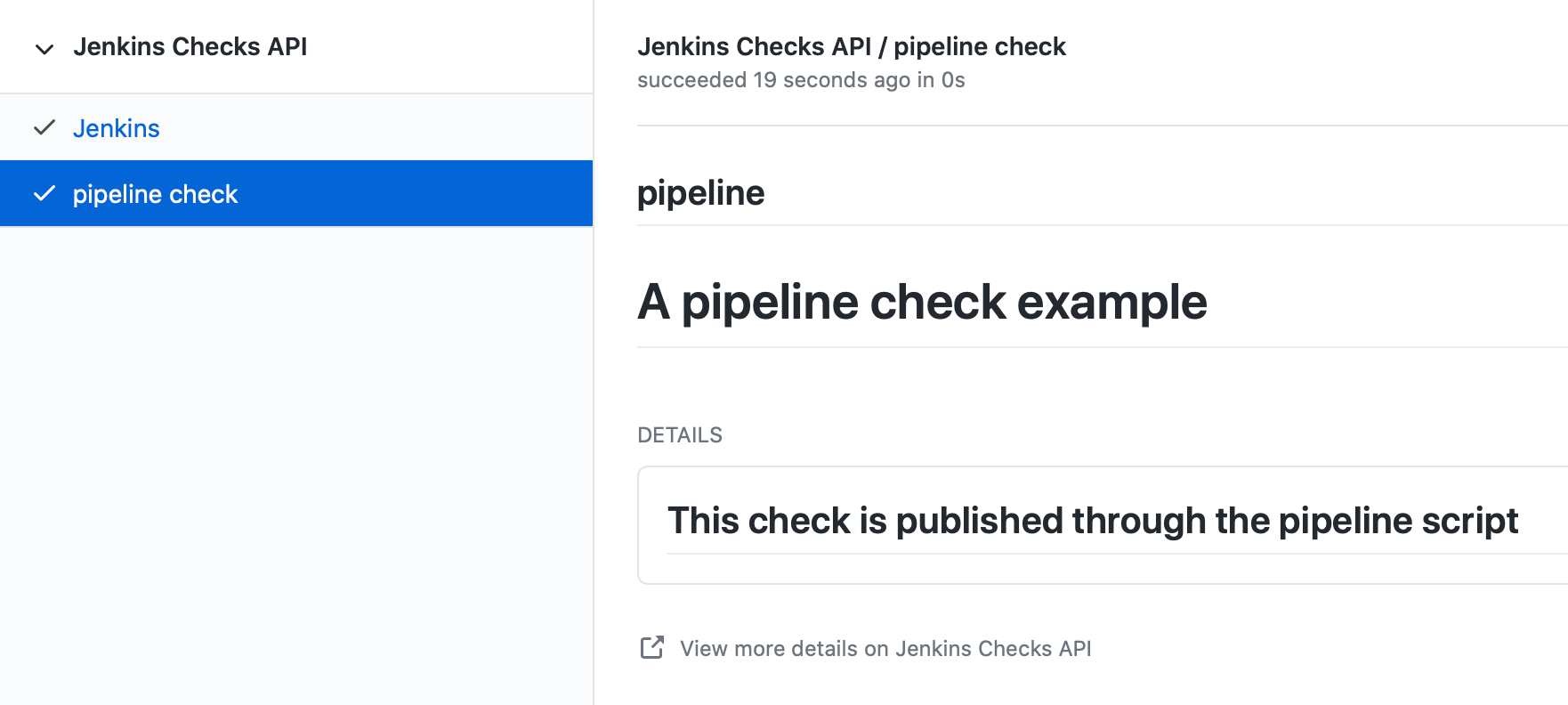Click the A pipeline check example heading
The width and height of the screenshot is (1568, 705).
(921, 303)
